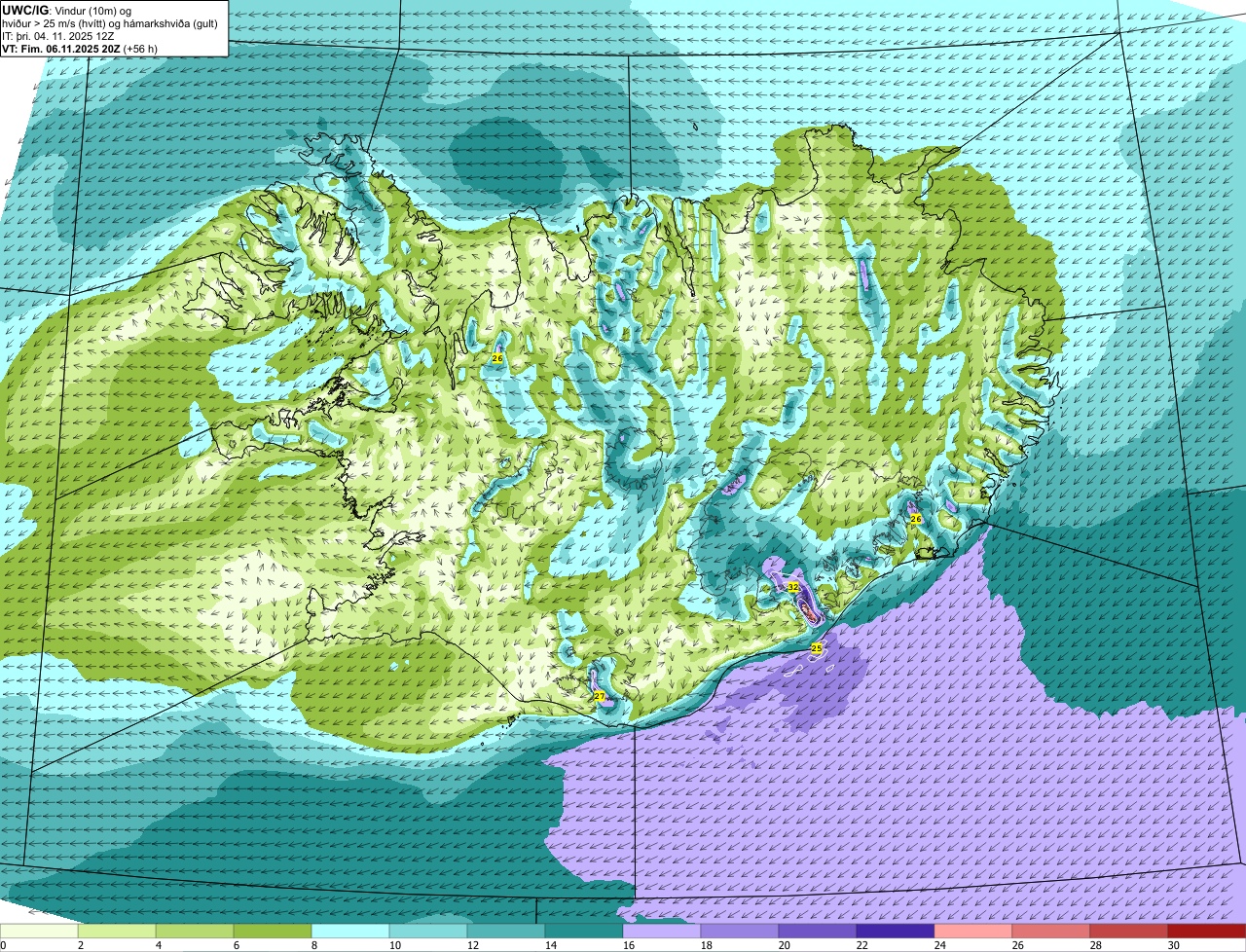
Task: Click the 'VT: Fim. 06.11.2025 20Z (+56 h)' line
Action: pos(80,49)
